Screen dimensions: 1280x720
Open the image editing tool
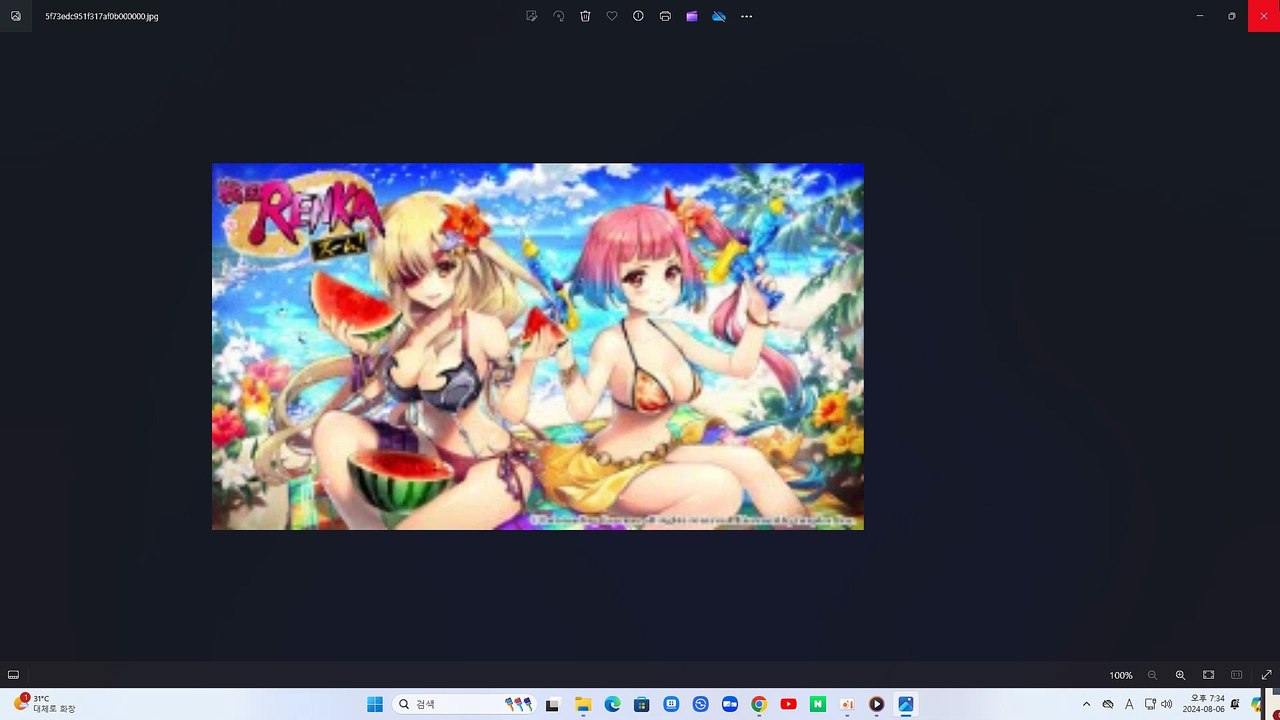pos(532,16)
